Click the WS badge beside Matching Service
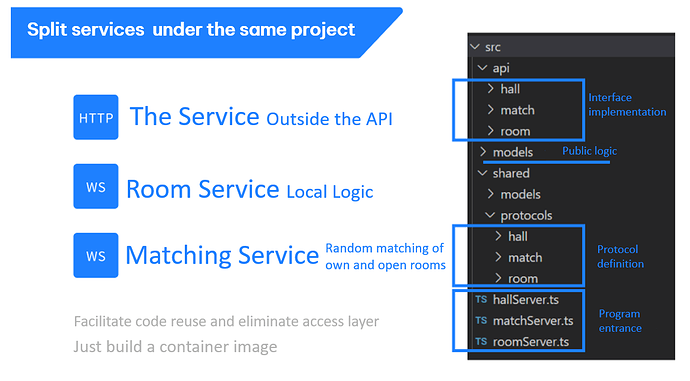This screenshot has height=381, width=690. tap(96, 256)
